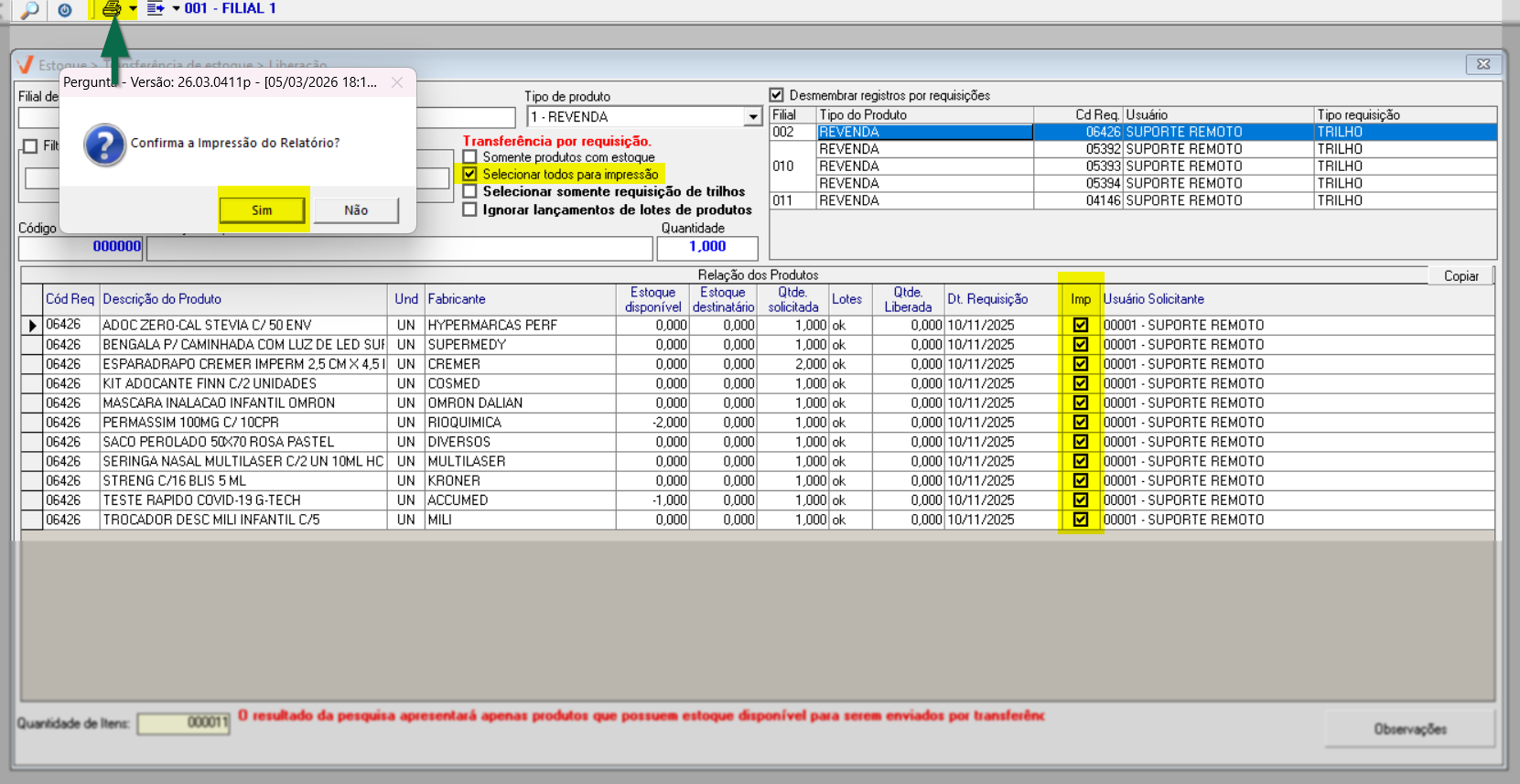Open the Tipo de produto combo box
This screenshot has width=1520, height=784.
point(752,117)
